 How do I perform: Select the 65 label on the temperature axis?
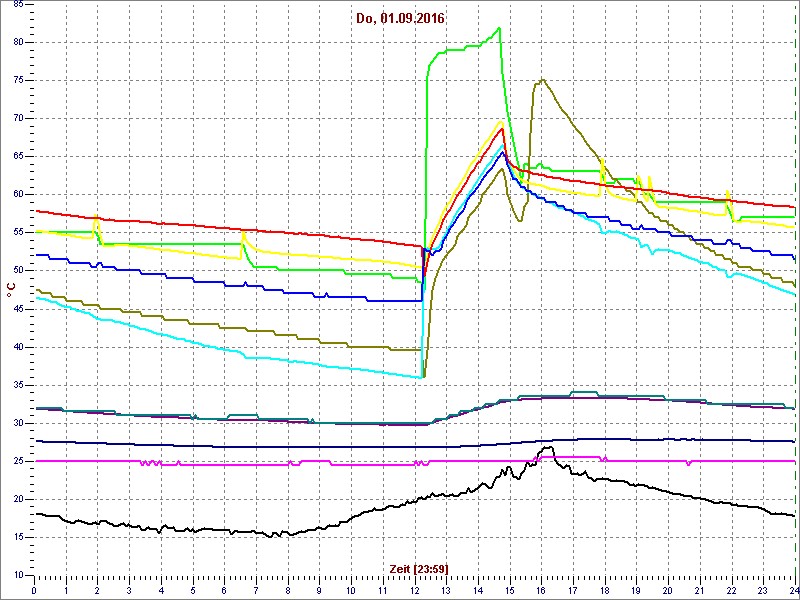click(x=18, y=157)
